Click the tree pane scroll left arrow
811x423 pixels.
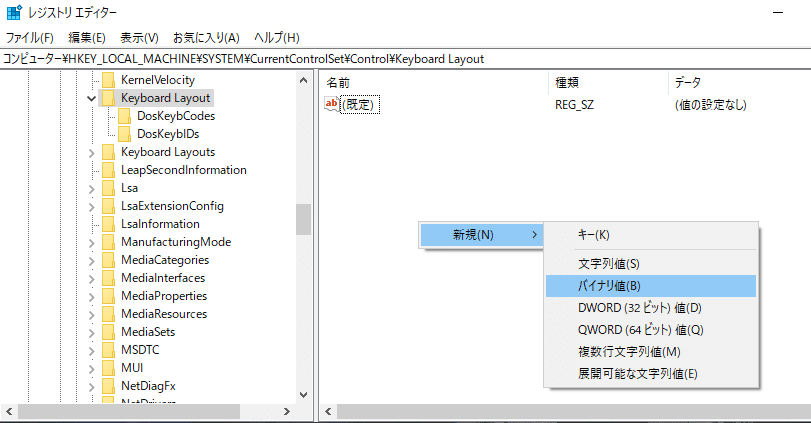pos(9,412)
